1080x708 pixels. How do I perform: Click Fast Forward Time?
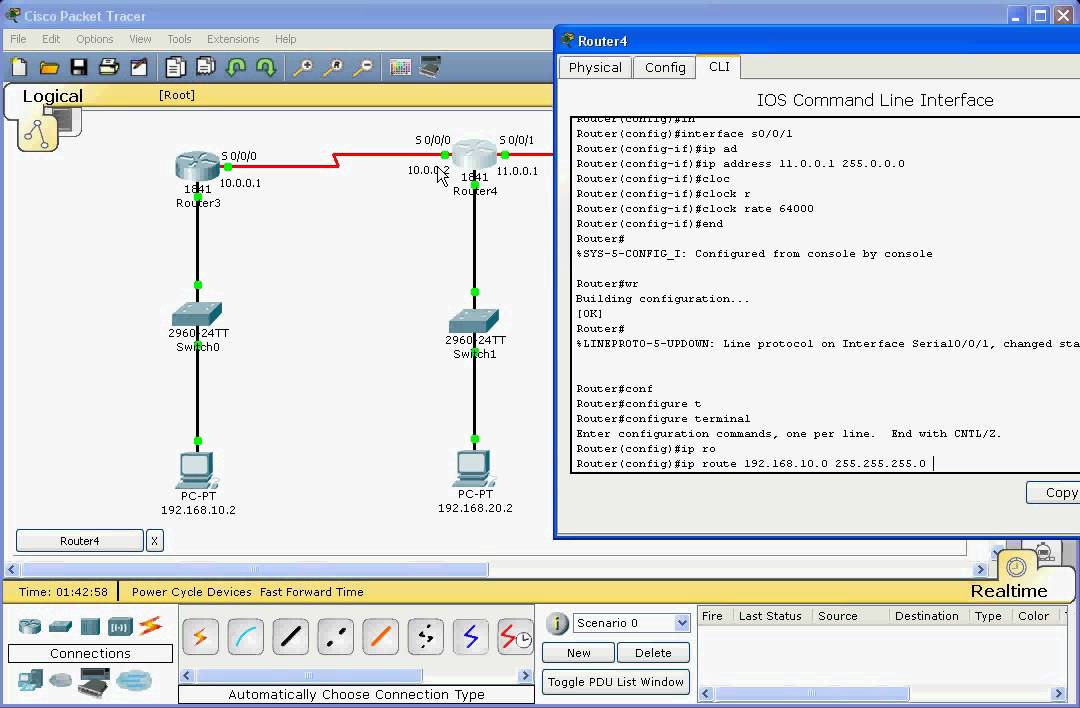click(x=311, y=592)
